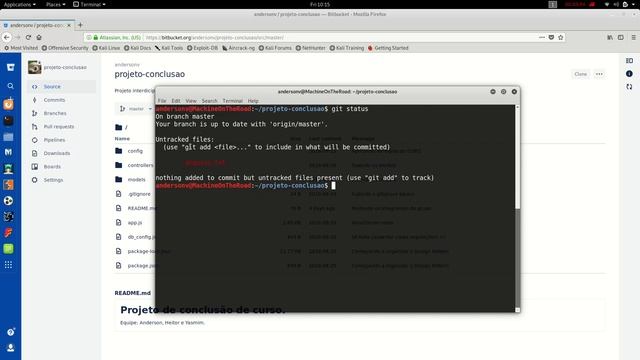Open the models folder
Viewport: 640px width, 360px height.
[136, 180]
